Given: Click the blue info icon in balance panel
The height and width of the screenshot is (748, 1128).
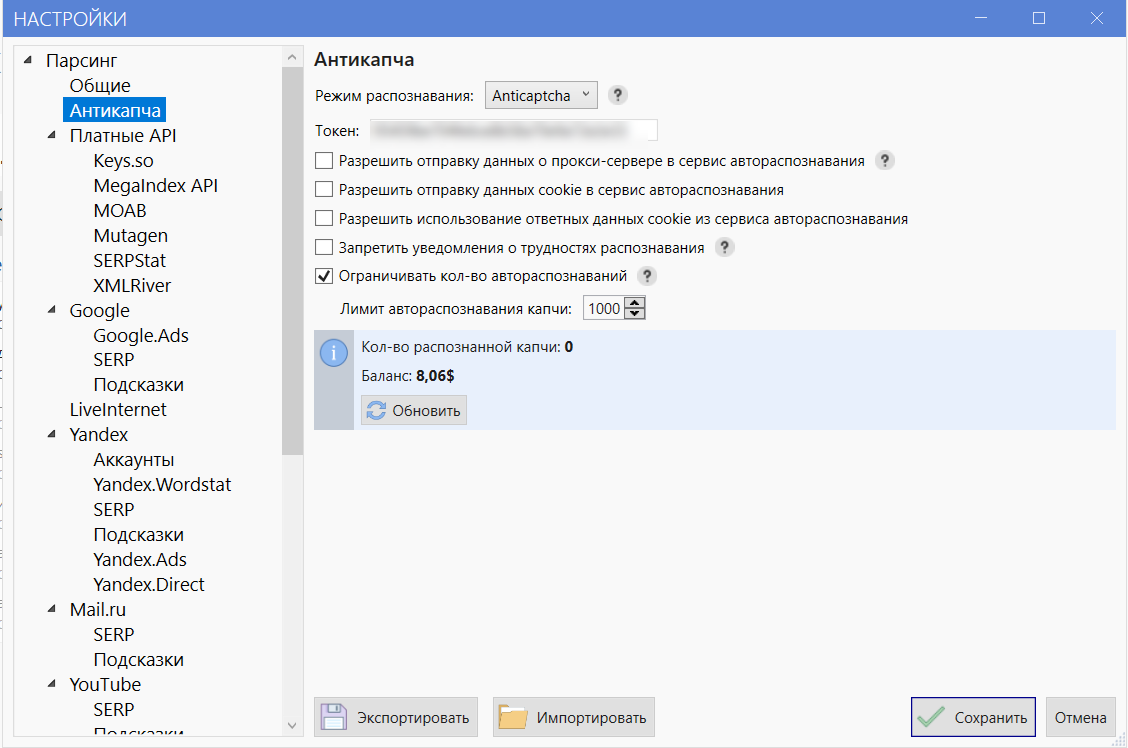Looking at the screenshot, I should click(x=334, y=353).
